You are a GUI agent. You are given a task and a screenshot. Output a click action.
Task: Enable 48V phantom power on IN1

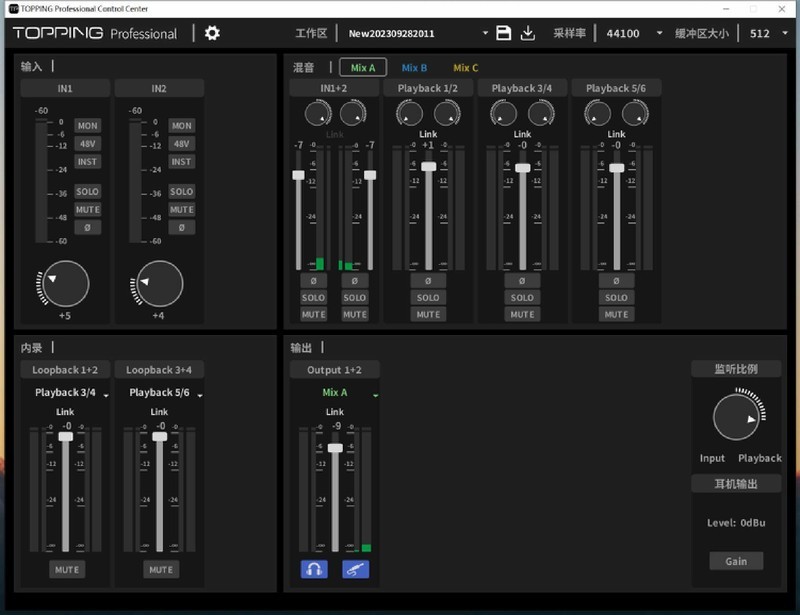[87, 143]
